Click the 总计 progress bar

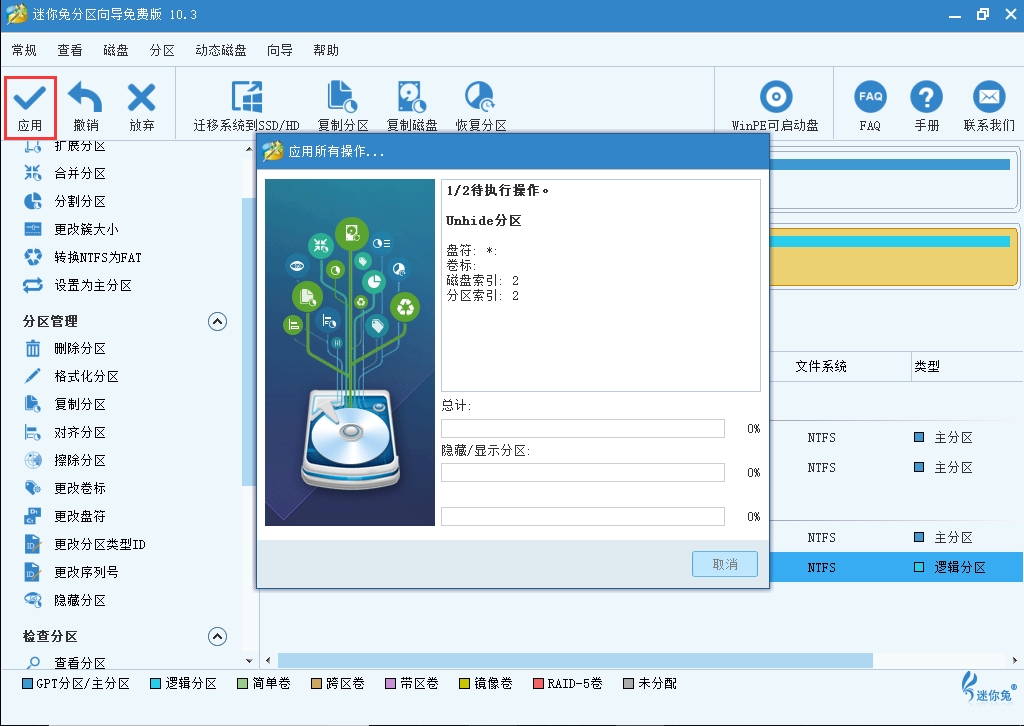click(x=583, y=428)
